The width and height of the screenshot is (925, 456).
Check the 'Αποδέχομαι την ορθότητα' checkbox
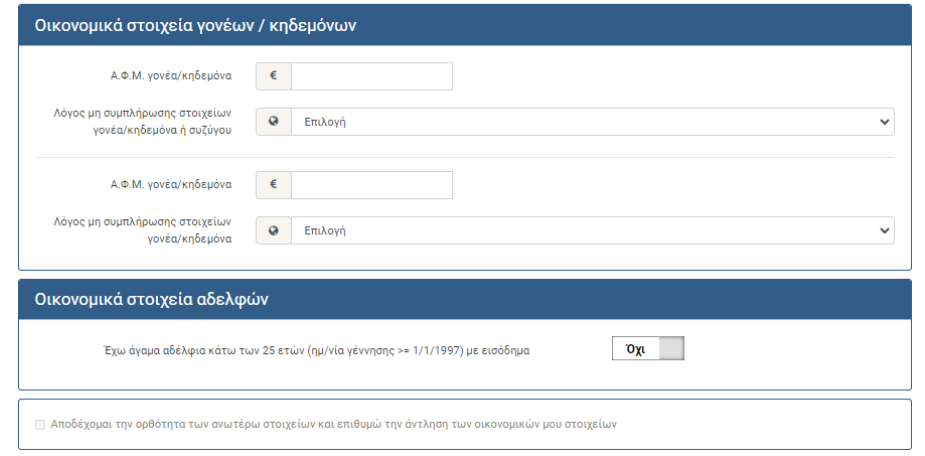coord(40,424)
